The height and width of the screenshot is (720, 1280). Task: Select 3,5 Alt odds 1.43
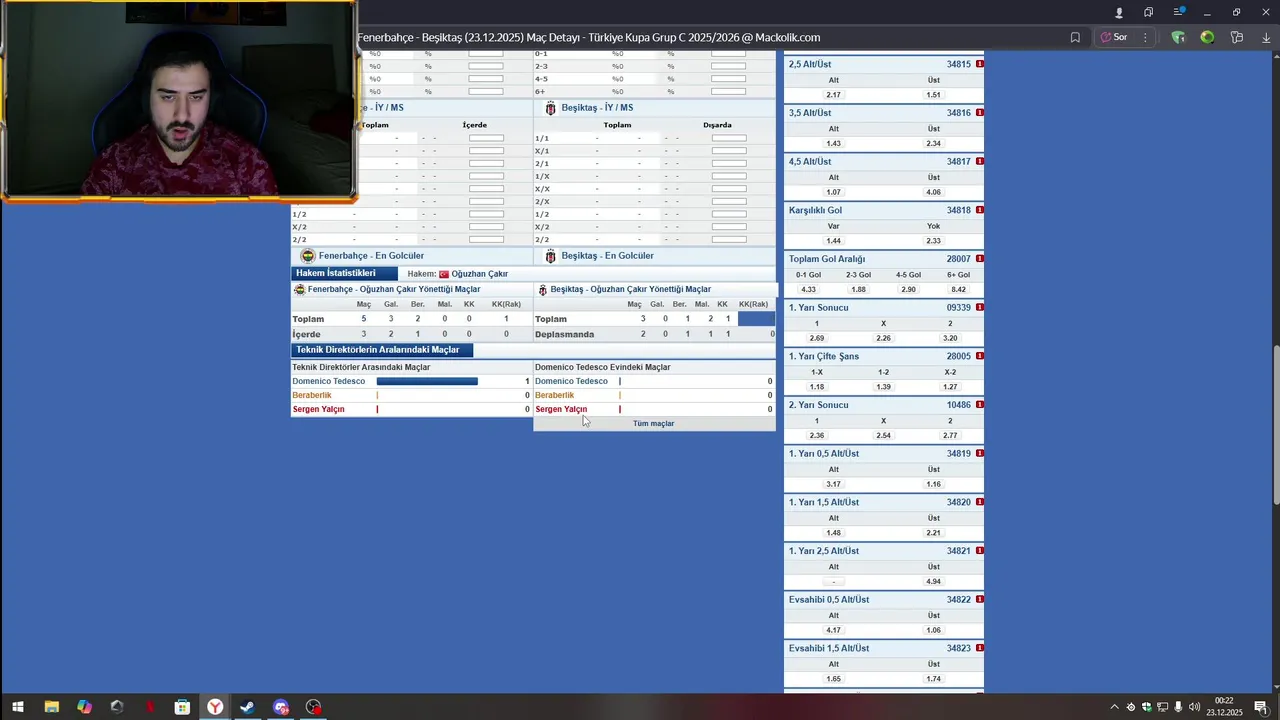833,144
